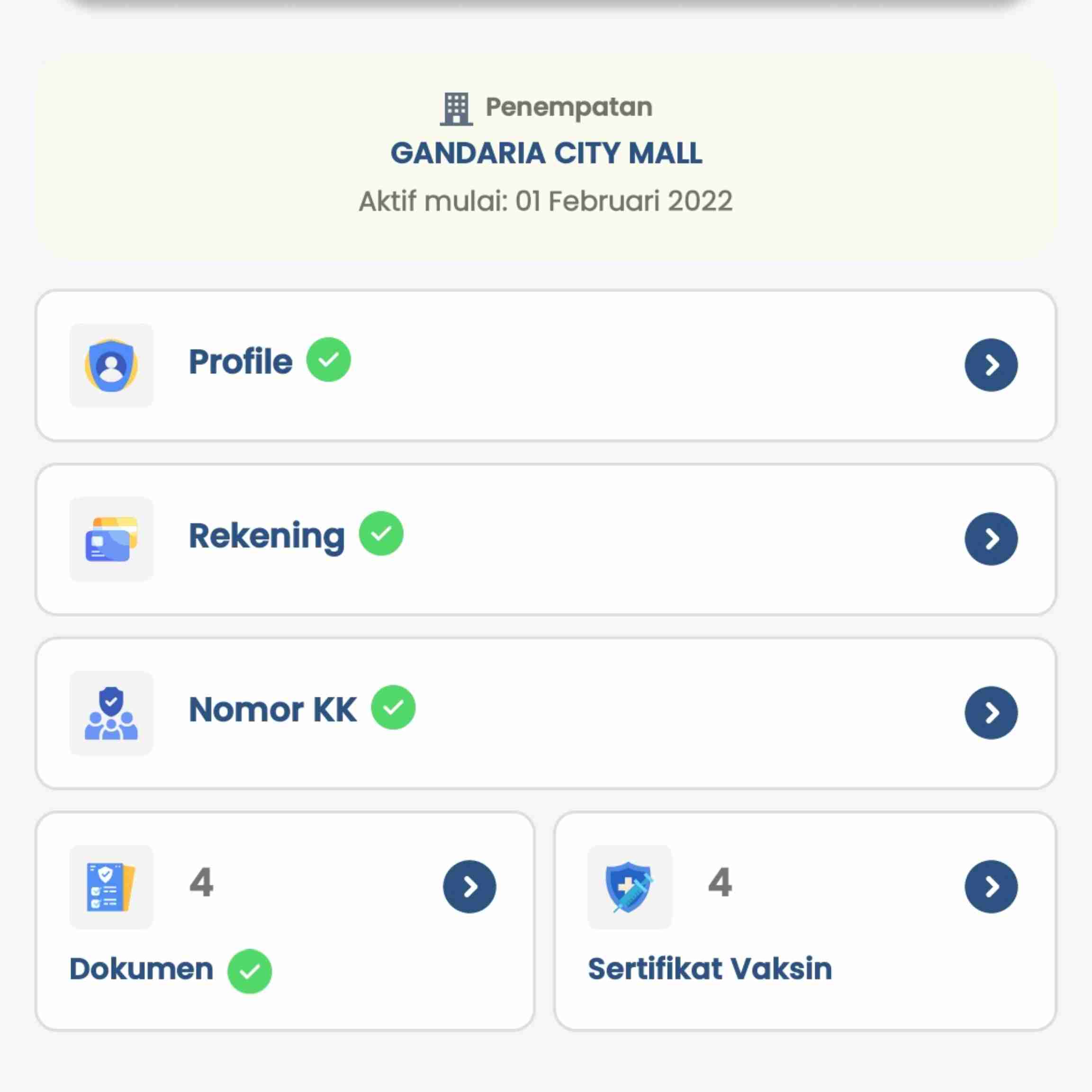Screen dimensions: 1092x1092
Task: Open Sertifikat Vaksin with its chevron arrow
Action: pos(991,887)
